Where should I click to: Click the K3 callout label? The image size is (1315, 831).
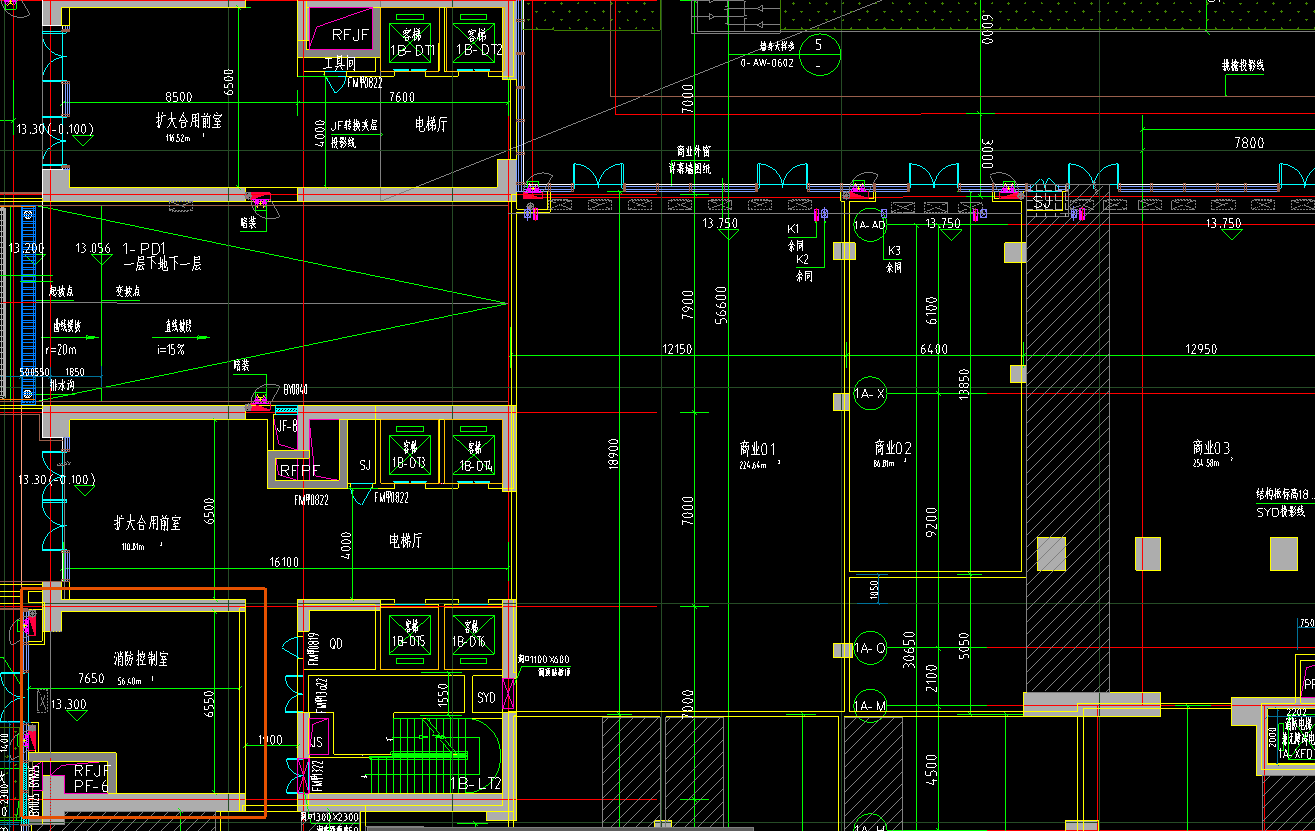point(894,250)
